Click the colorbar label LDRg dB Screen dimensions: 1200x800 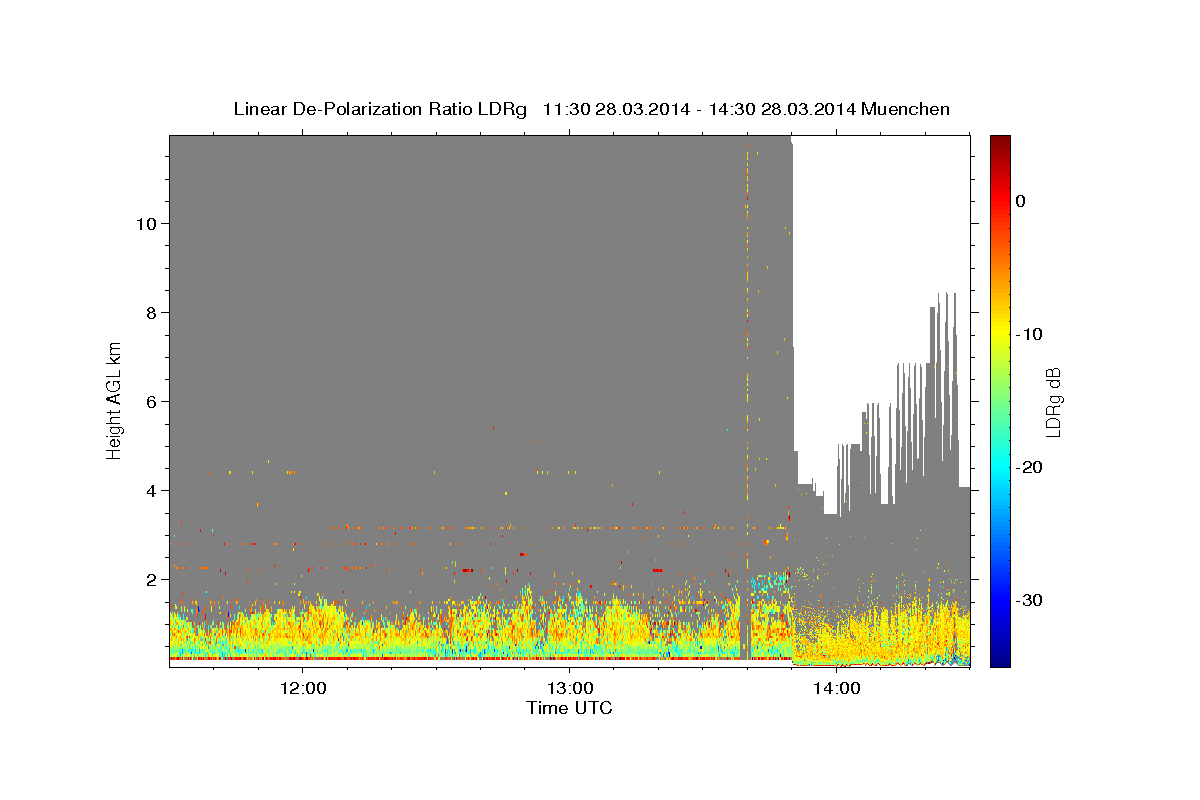click(x=1052, y=401)
